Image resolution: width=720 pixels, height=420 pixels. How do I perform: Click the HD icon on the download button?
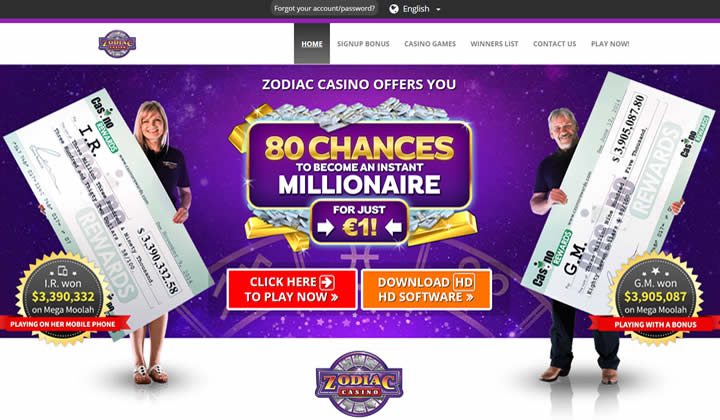(x=463, y=282)
